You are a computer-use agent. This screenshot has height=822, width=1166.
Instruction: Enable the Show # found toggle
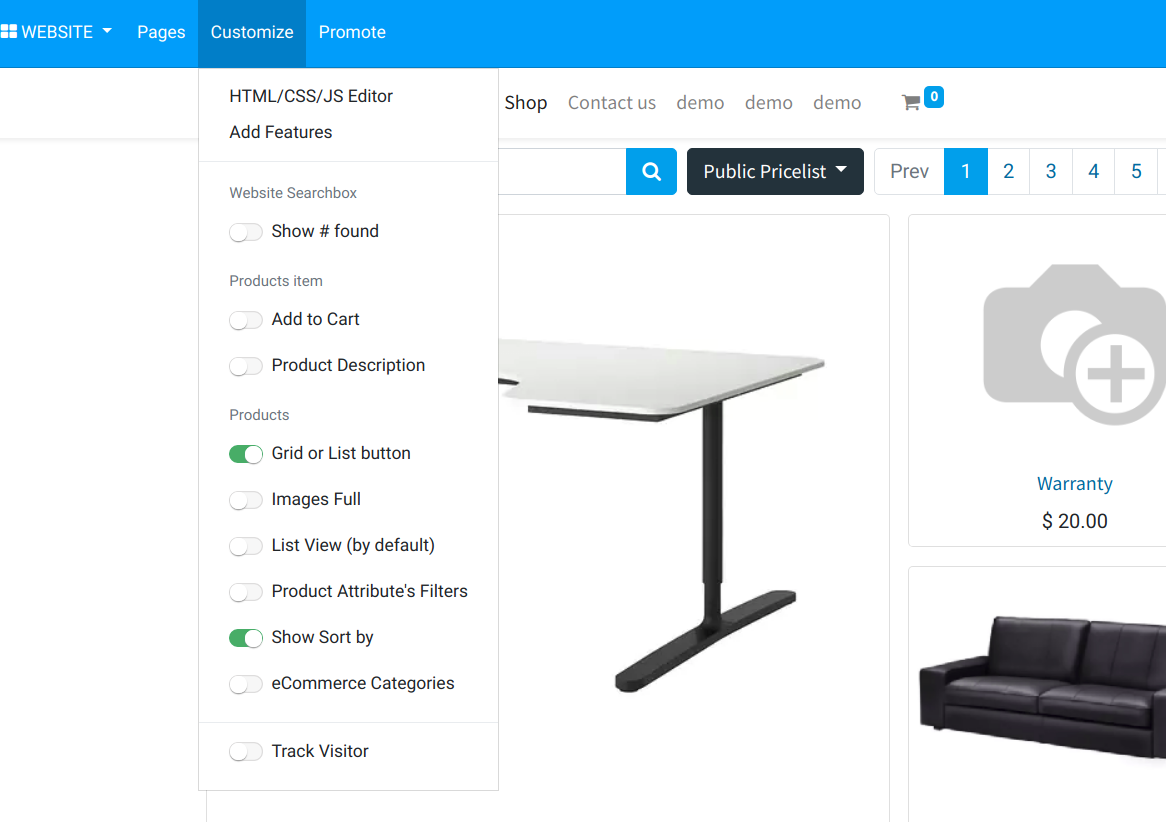[x=245, y=232]
